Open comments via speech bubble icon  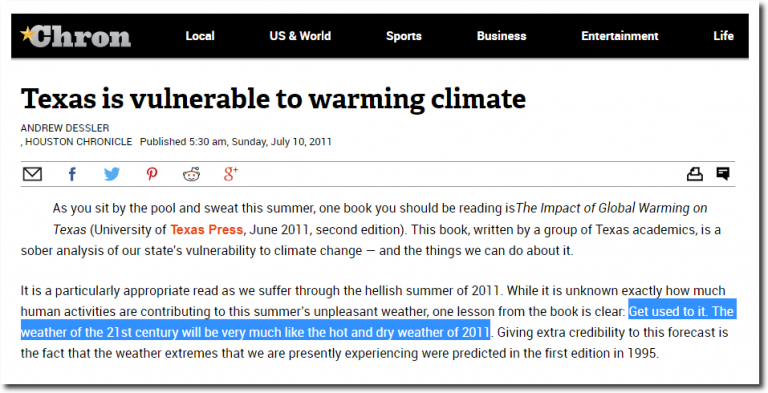point(723,173)
